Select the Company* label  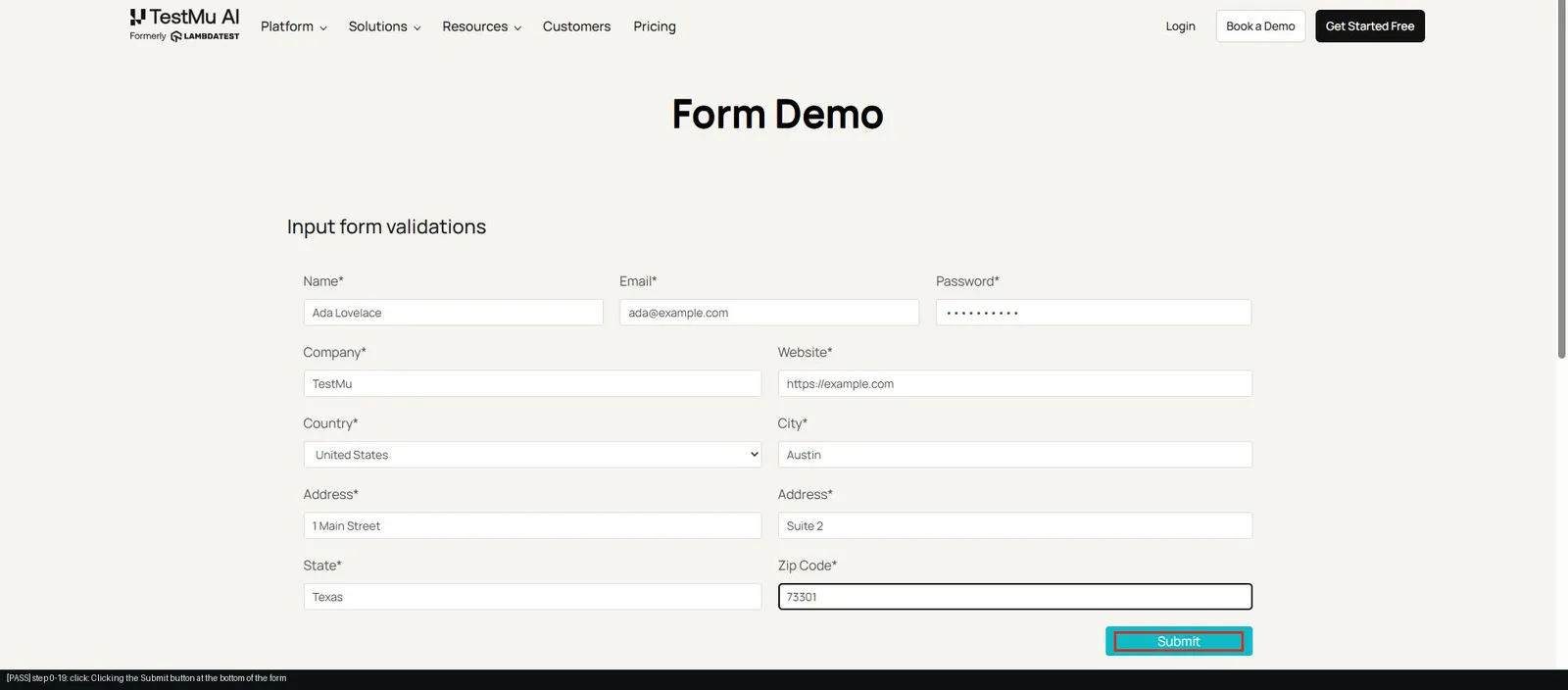pyautogui.click(x=334, y=353)
